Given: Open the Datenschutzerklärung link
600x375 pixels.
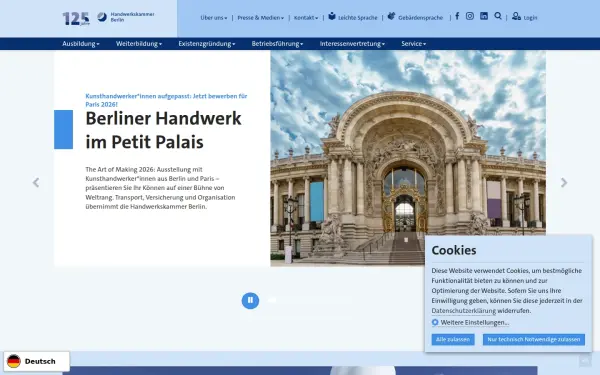Looking at the screenshot, I should point(464,311).
